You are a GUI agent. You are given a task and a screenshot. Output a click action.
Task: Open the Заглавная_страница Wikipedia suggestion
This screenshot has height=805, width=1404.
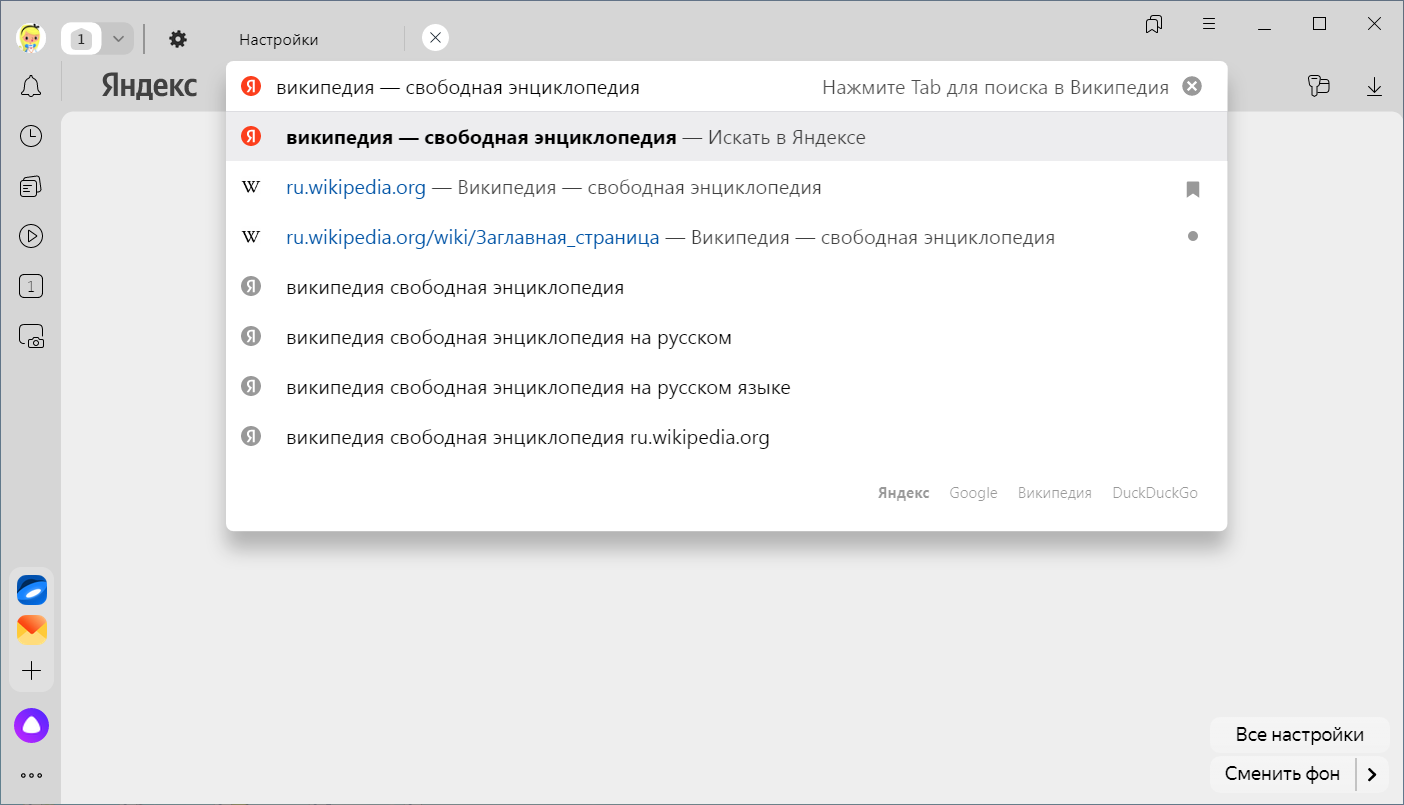click(x=726, y=237)
